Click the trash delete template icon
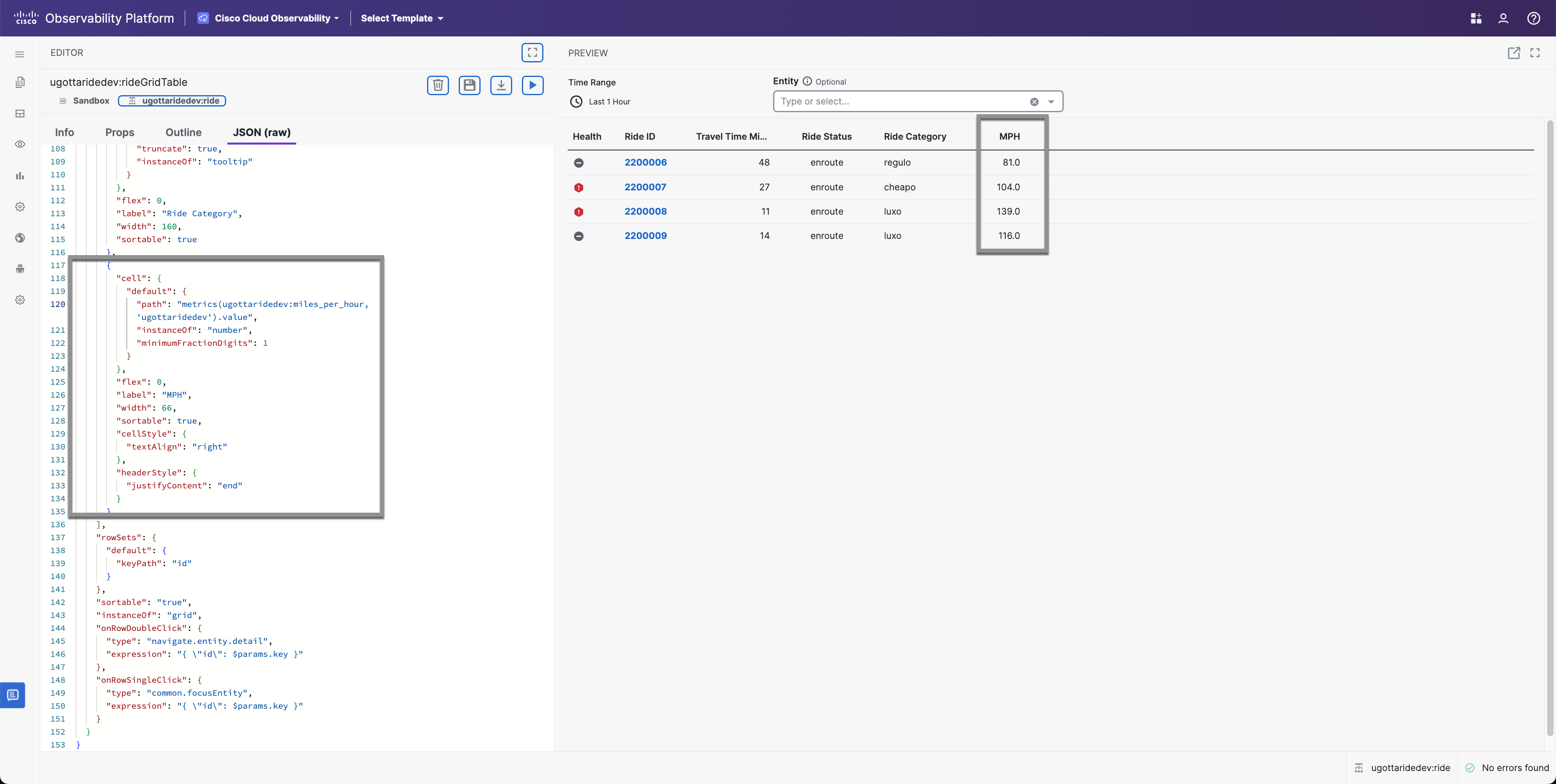The width and height of the screenshot is (1556, 784). (x=438, y=85)
